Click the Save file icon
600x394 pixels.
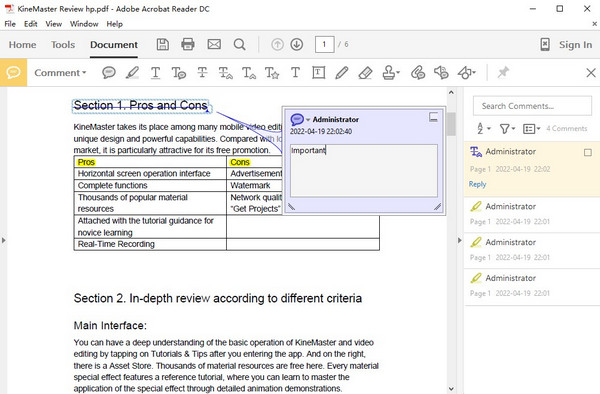pyautogui.click(x=163, y=44)
